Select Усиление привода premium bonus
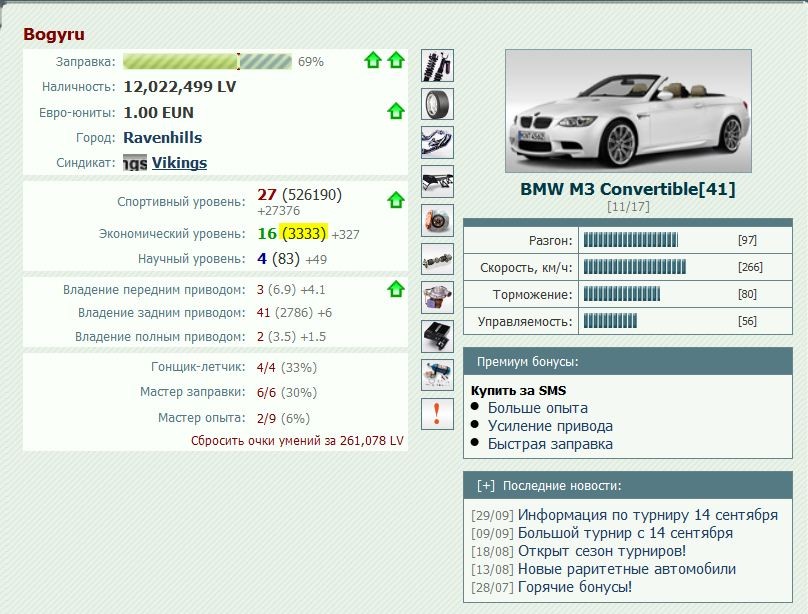Image resolution: width=808 pixels, height=614 pixels. pos(550,426)
